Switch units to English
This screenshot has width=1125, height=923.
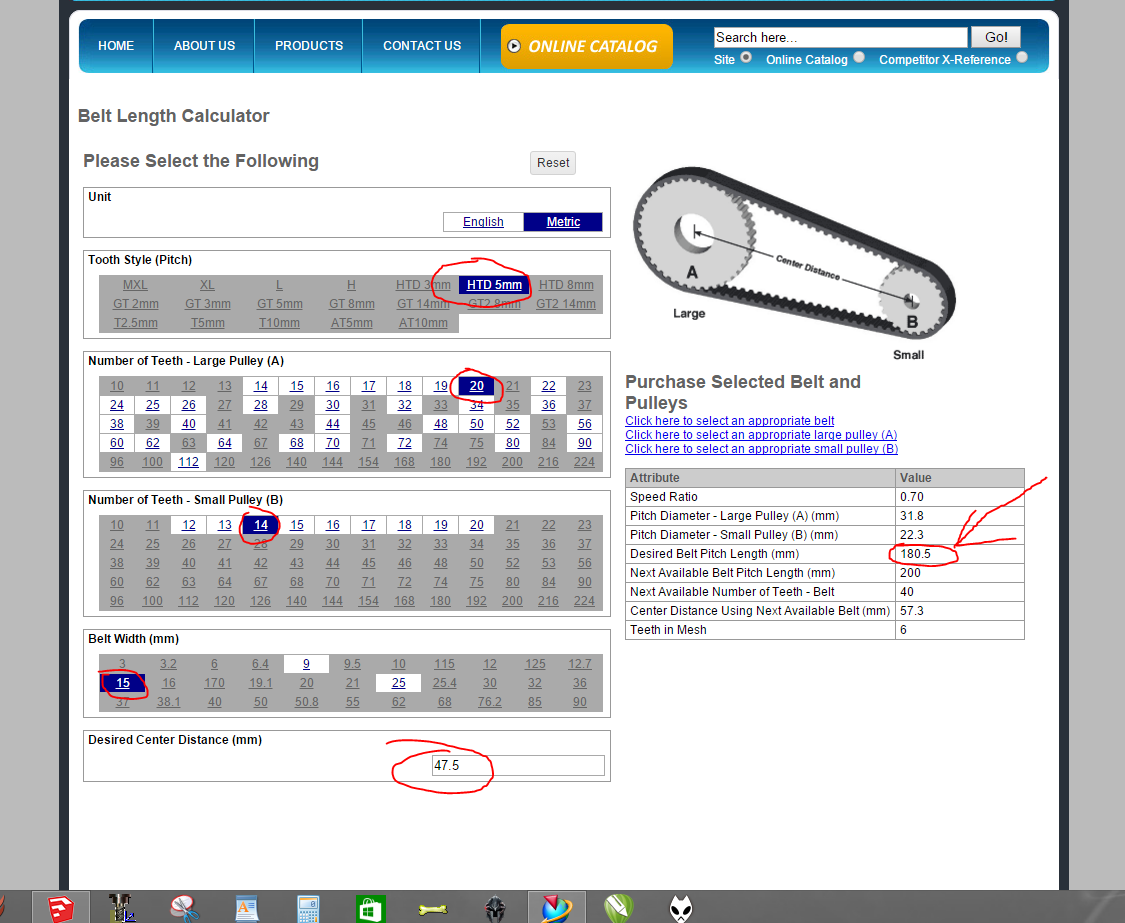[x=483, y=222]
